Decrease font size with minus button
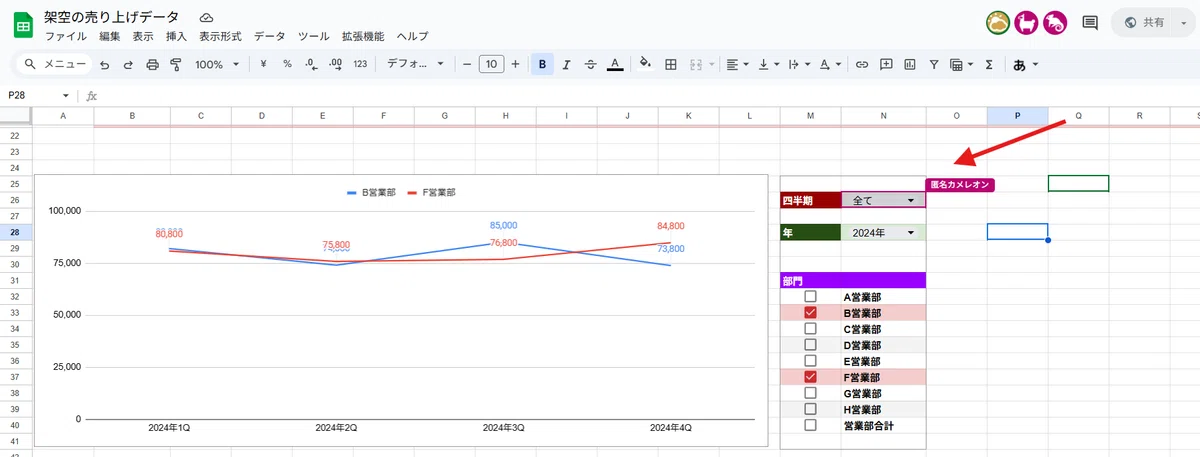1200x457 pixels. coord(466,64)
